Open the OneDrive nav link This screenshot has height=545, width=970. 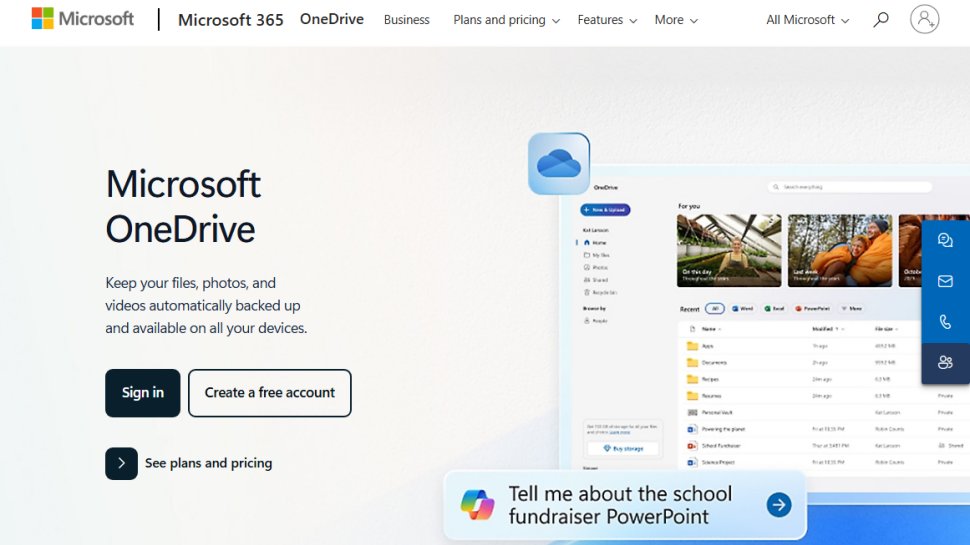pos(332,19)
